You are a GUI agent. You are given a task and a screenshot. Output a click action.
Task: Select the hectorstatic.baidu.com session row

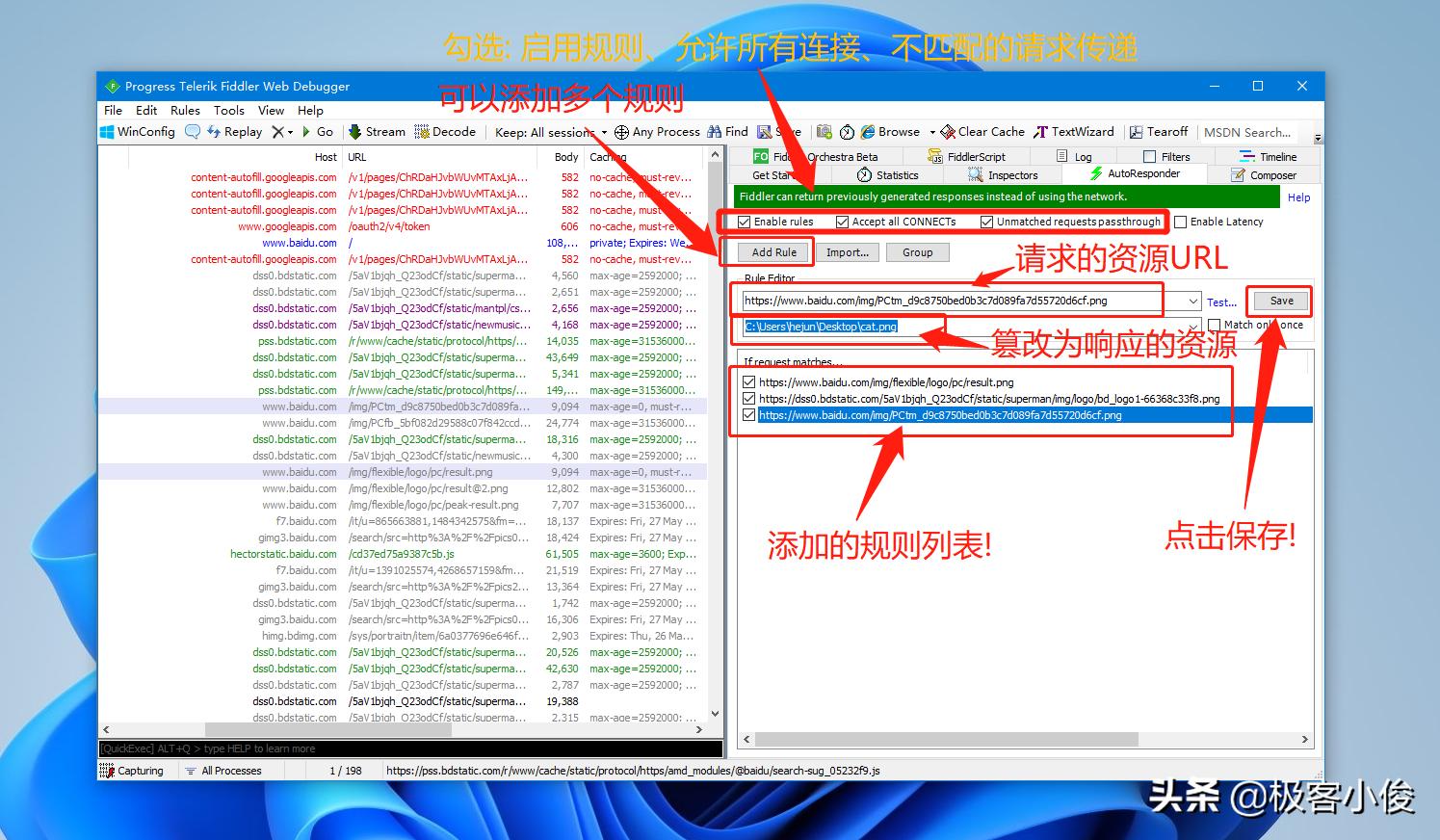coord(403,554)
